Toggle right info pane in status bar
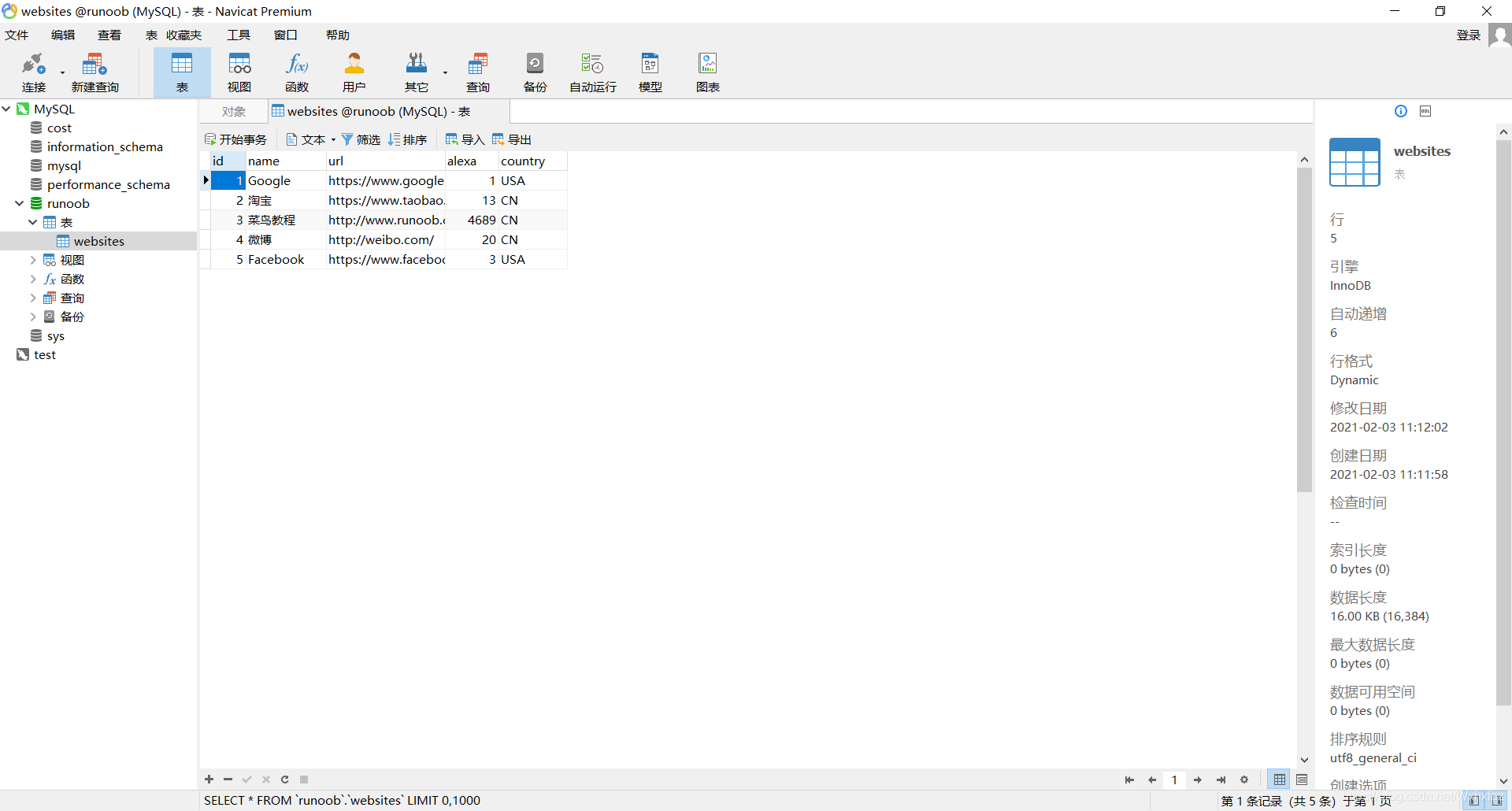1512x811 pixels. pos(1496,801)
